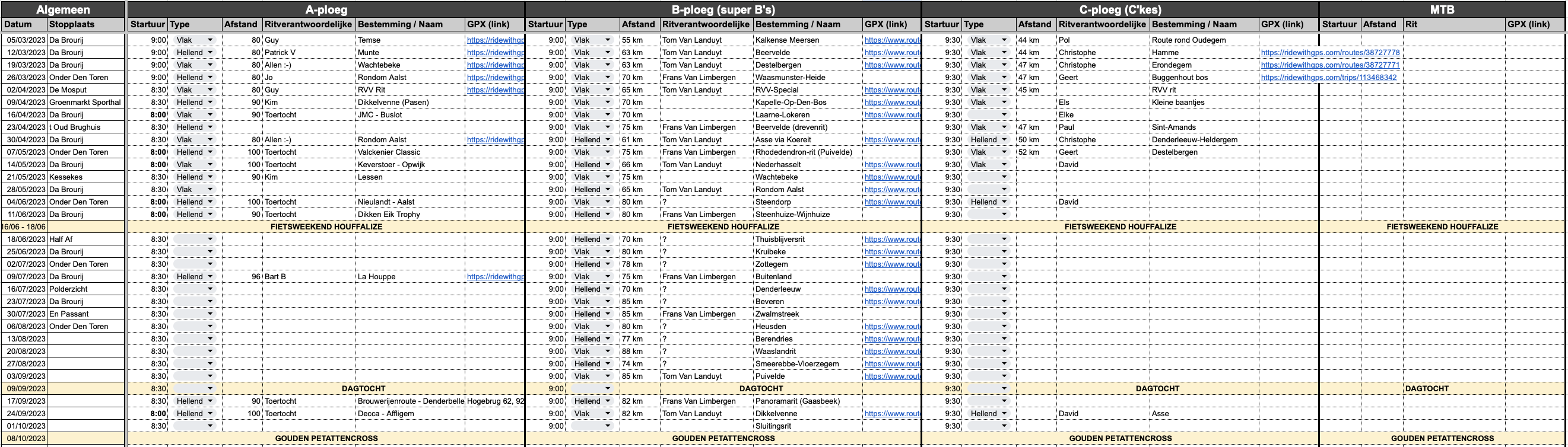The width and height of the screenshot is (1568, 447).
Task: Open ridewithgps trips/113468342 link
Action: 1329,77
